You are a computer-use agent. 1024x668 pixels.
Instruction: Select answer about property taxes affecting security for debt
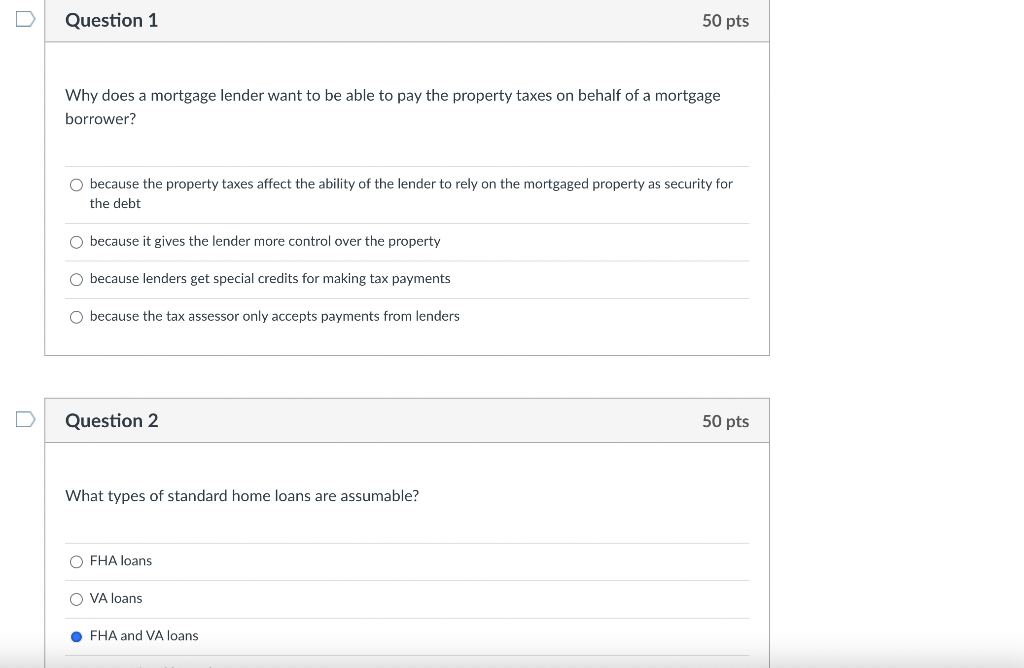click(76, 184)
